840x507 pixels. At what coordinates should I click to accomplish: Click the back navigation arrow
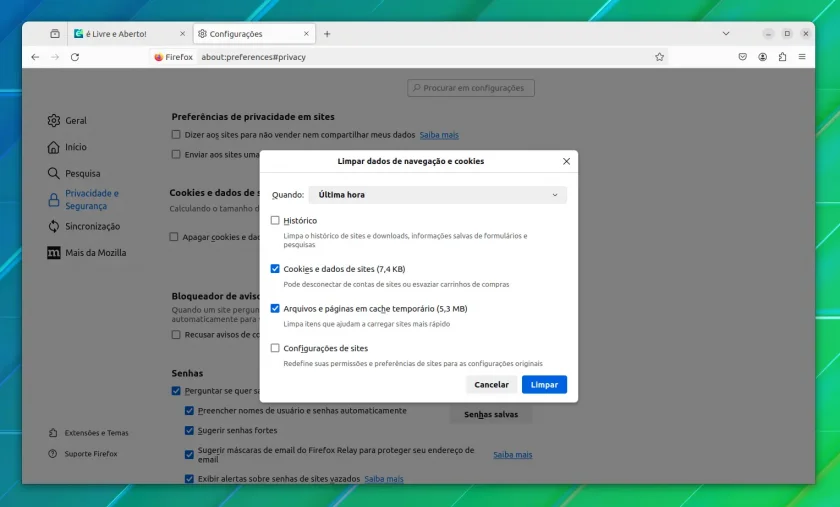(x=35, y=57)
